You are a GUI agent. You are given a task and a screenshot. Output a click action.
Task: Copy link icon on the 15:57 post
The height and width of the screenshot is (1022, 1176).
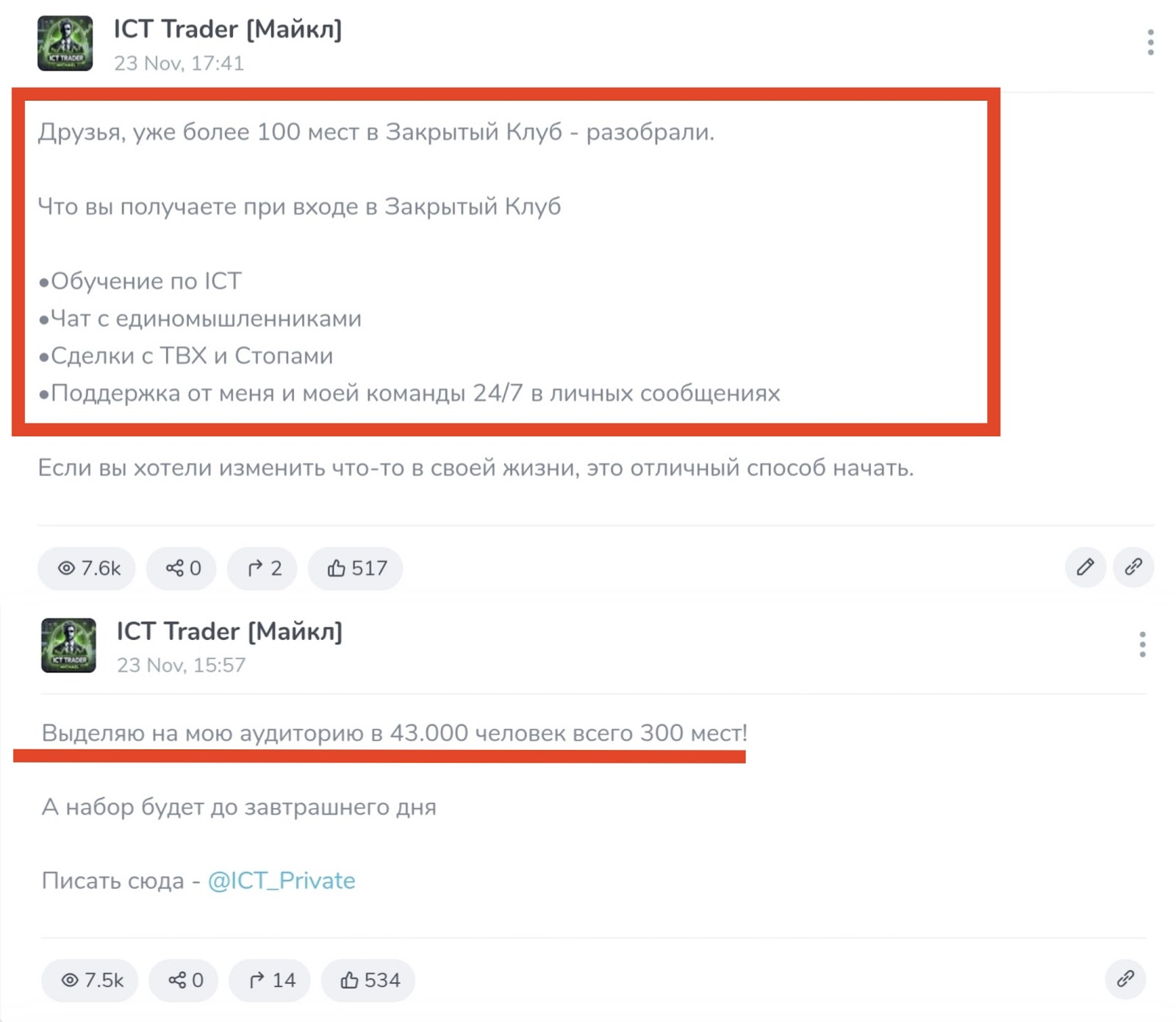point(1125,979)
